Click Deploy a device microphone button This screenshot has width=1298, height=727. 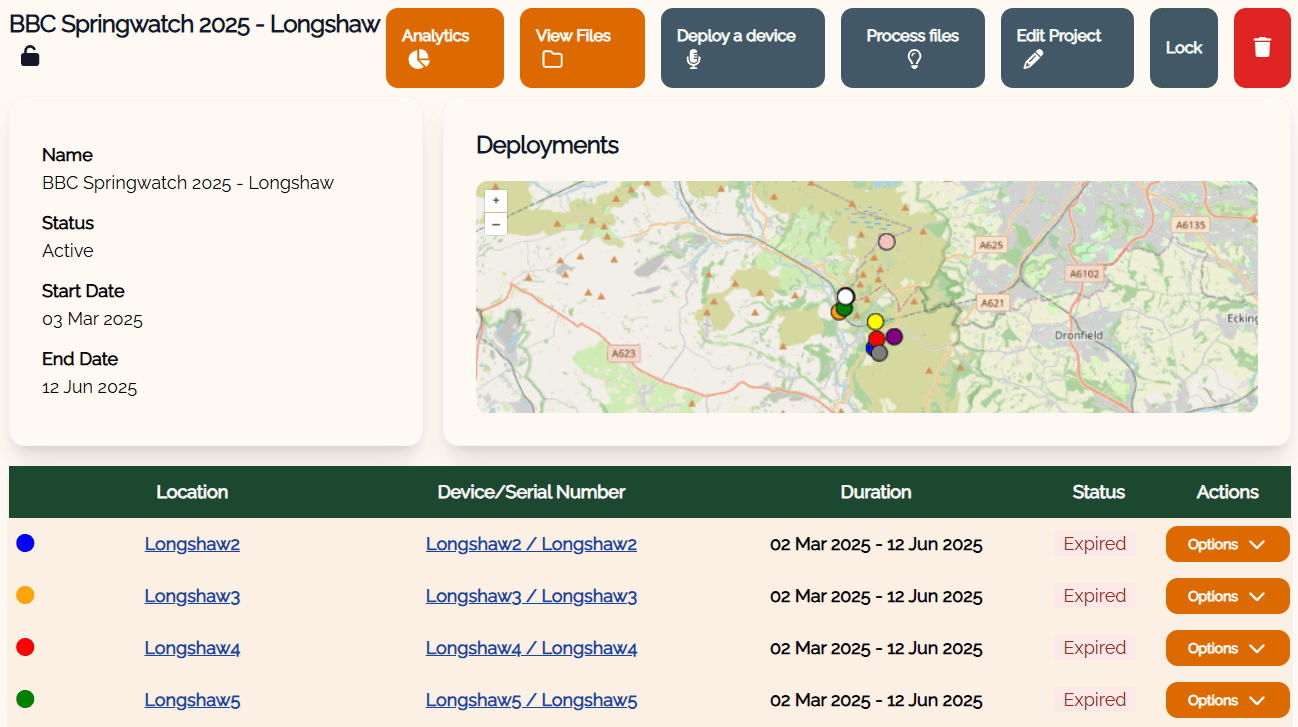click(743, 48)
